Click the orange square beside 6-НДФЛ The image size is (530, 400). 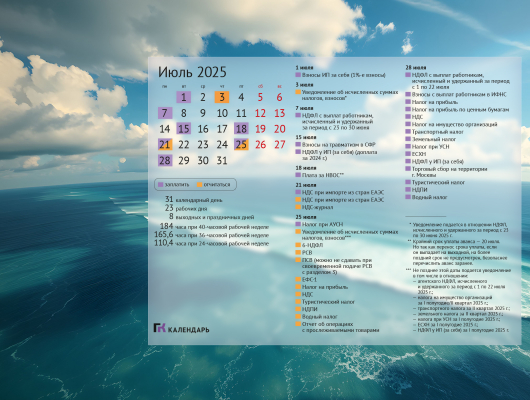(298, 245)
